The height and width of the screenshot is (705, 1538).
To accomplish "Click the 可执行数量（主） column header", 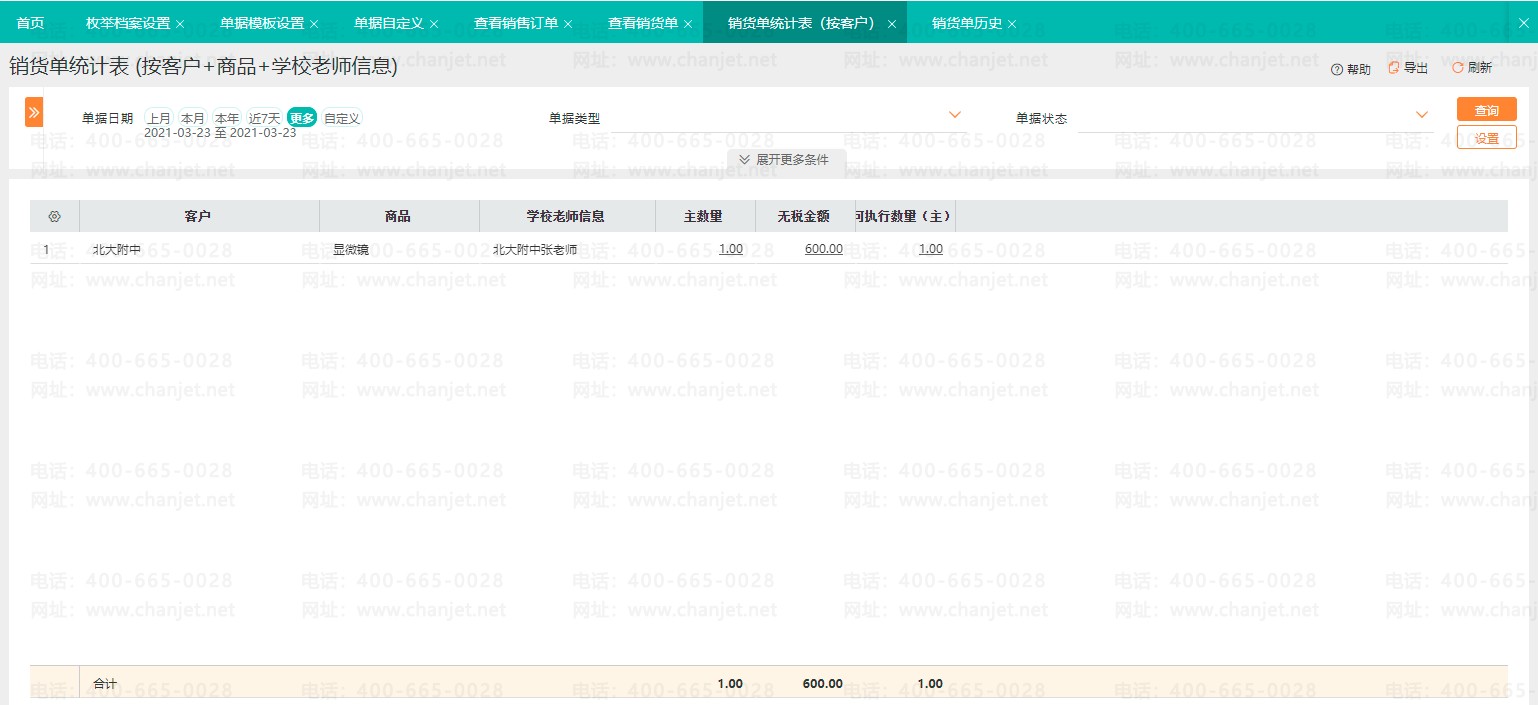I will click(x=905, y=216).
